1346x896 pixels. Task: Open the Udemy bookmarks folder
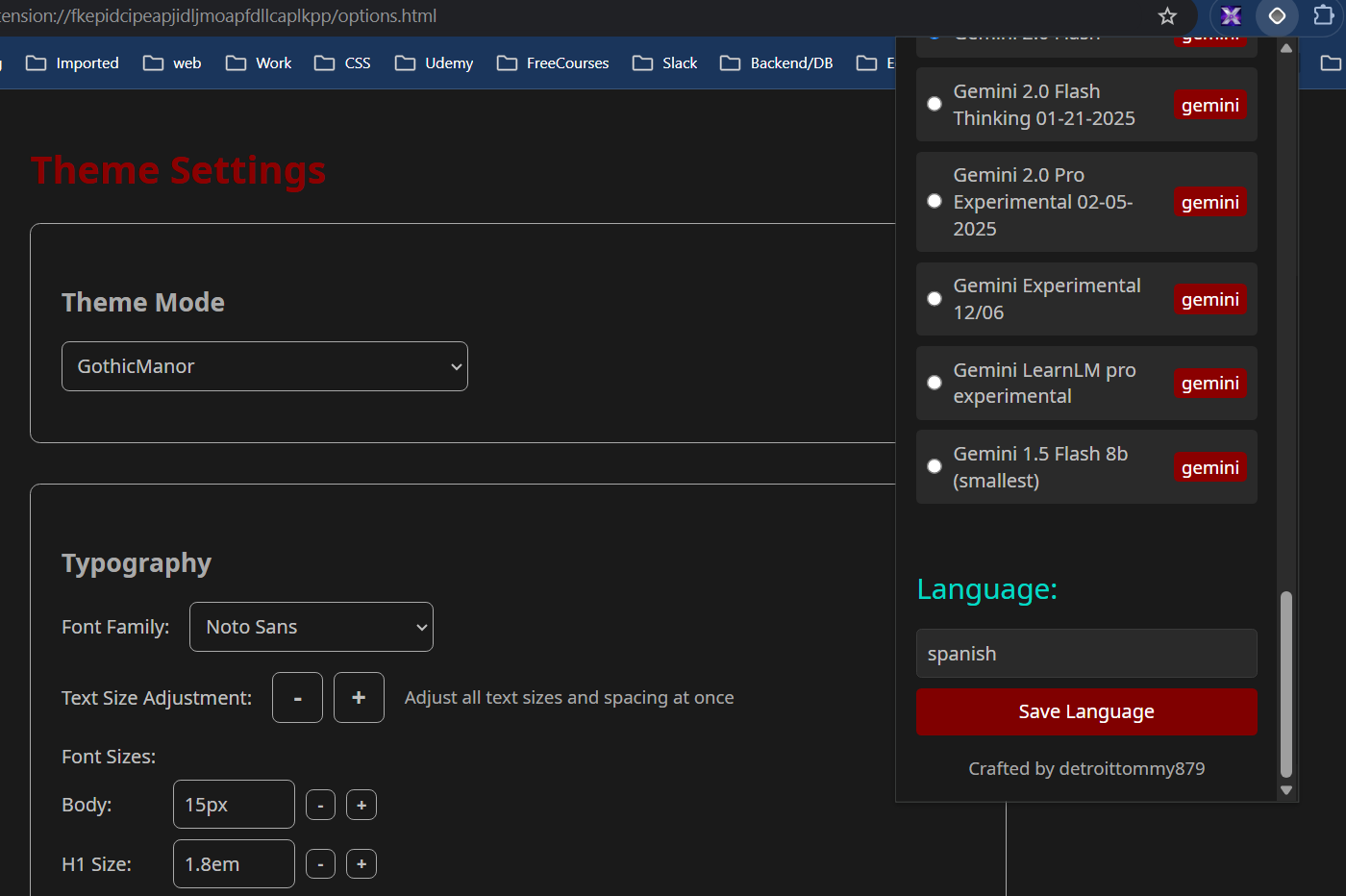pos(435,62)
